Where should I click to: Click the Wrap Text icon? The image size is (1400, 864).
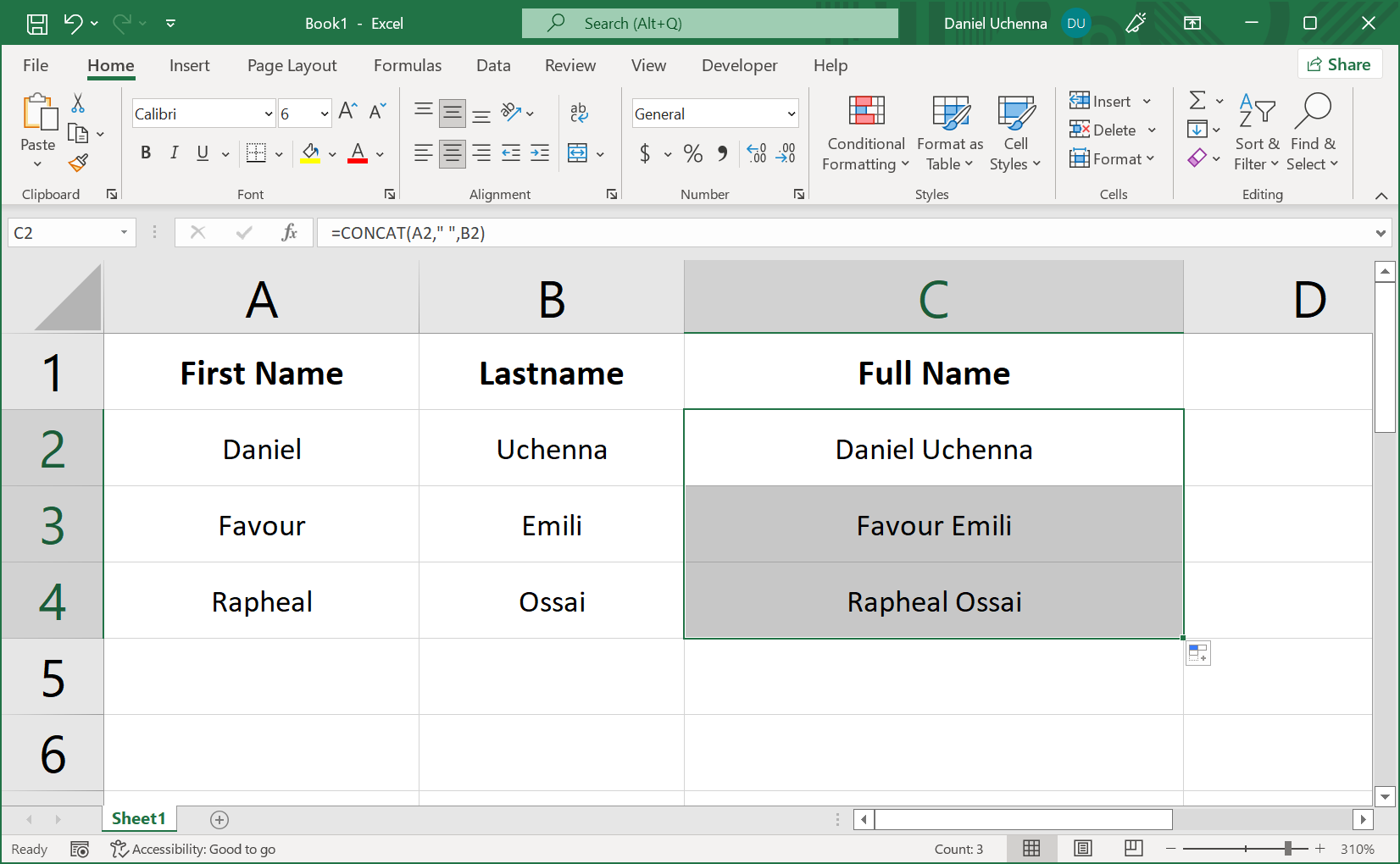point(579,113)
